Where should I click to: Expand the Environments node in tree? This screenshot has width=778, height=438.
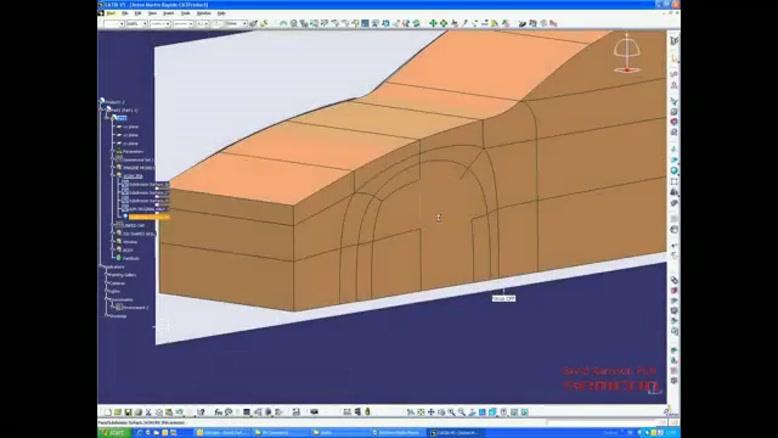pos(108,300)
